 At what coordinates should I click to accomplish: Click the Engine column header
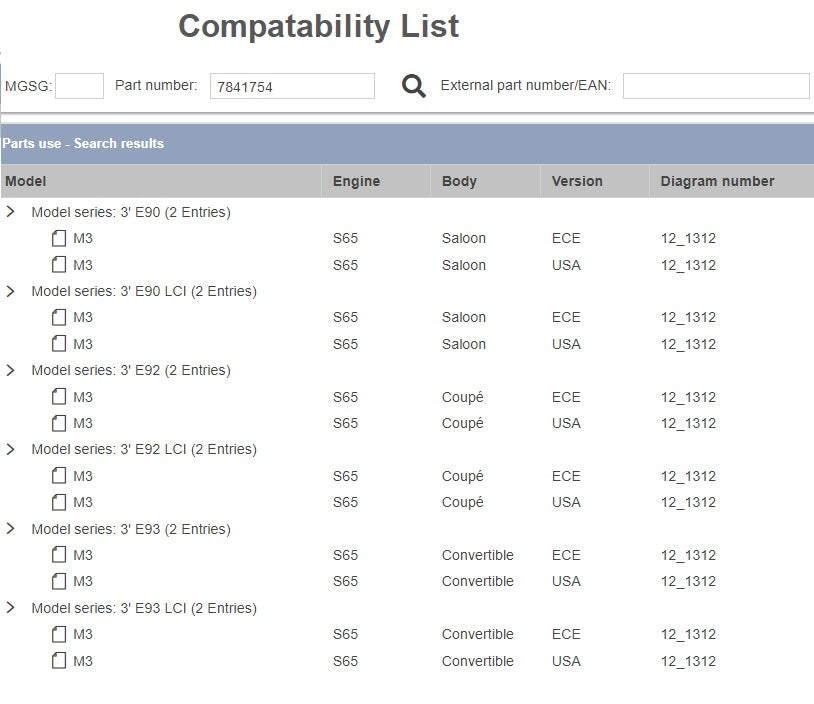[356, 181]
